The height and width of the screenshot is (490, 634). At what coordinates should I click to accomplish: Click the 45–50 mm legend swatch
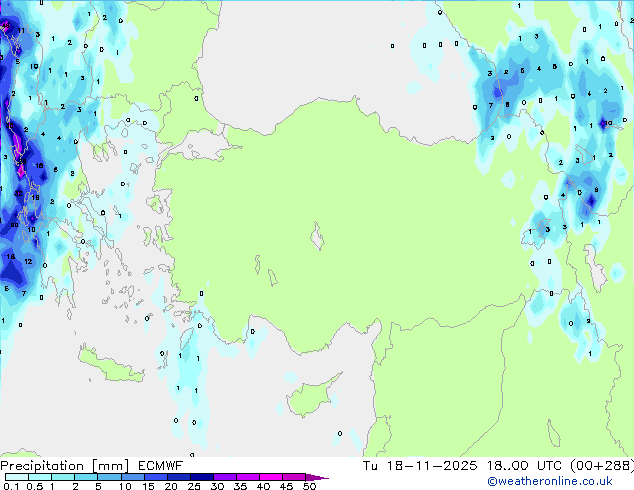click(x=294, y=477)
